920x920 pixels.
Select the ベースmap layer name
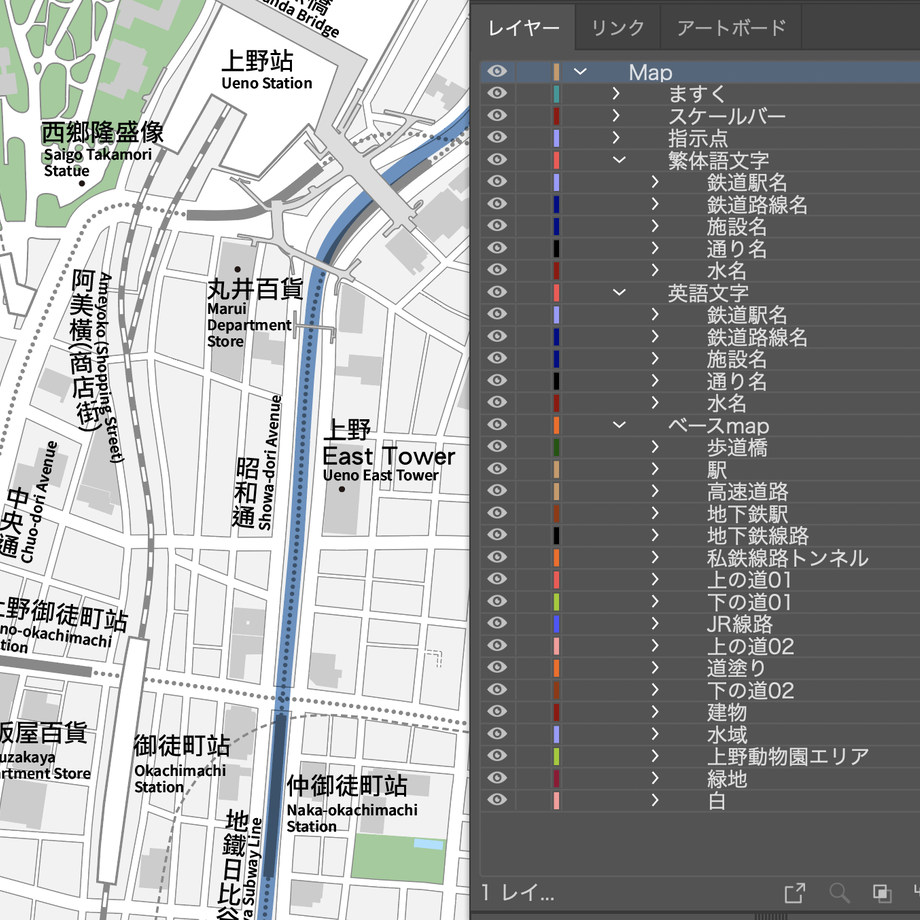[718, 425]
